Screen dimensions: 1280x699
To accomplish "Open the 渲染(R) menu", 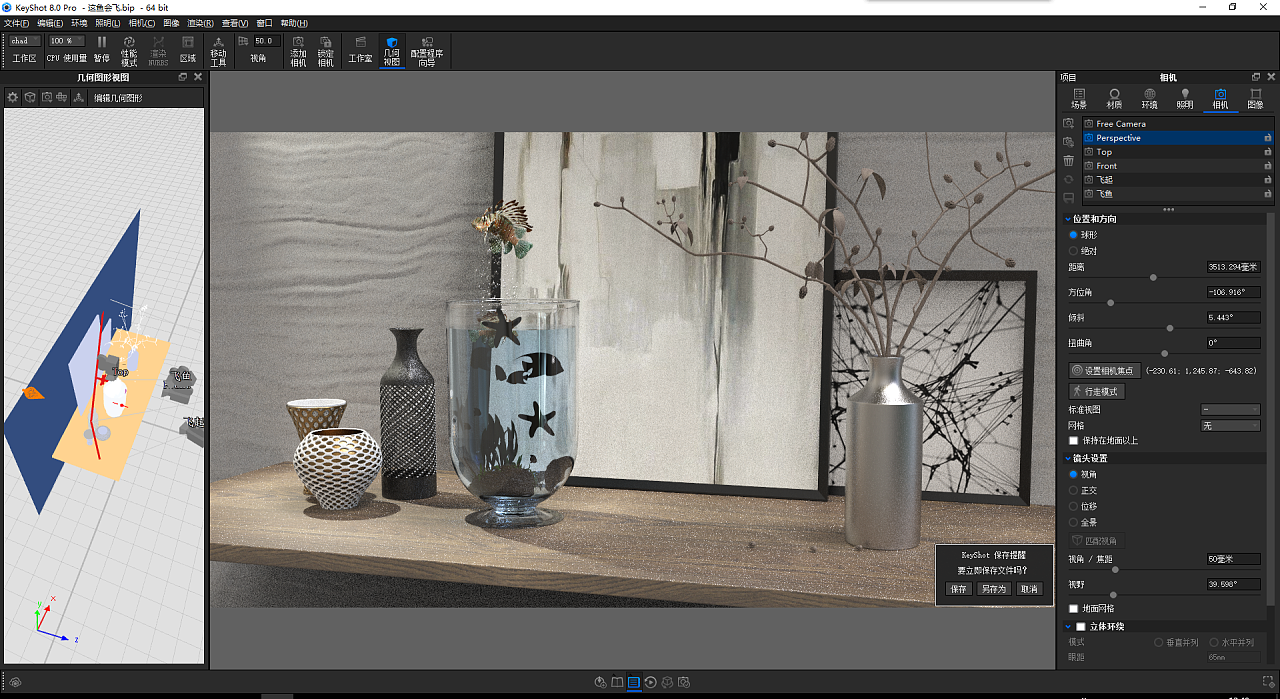I will pos(200,23).
